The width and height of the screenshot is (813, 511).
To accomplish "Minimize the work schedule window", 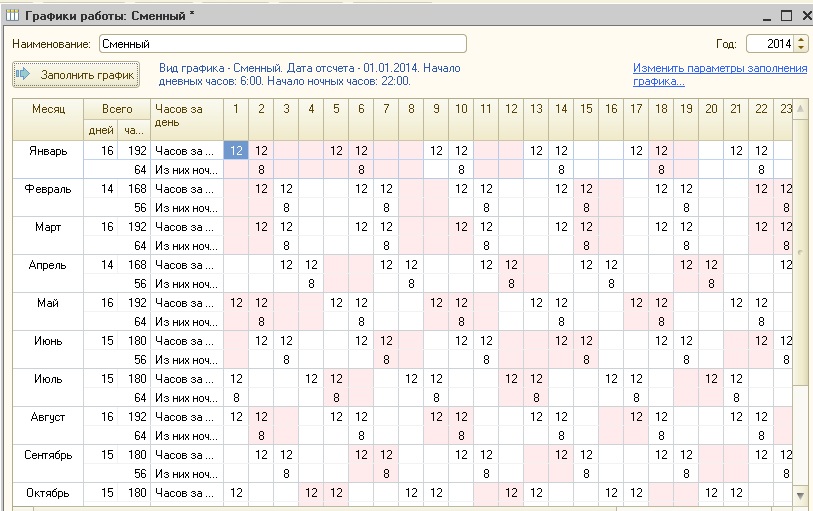I will (x=766, y=16).
